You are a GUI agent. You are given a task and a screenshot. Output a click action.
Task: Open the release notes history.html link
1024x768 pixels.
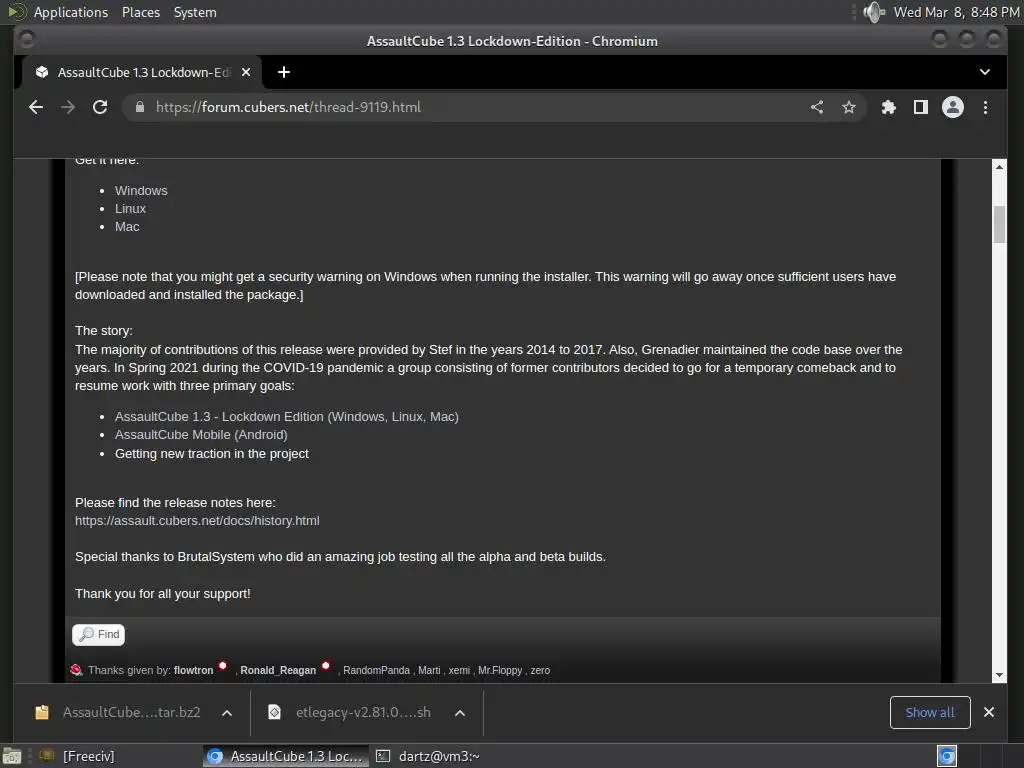pyautogui.click(x=197, y=520)
